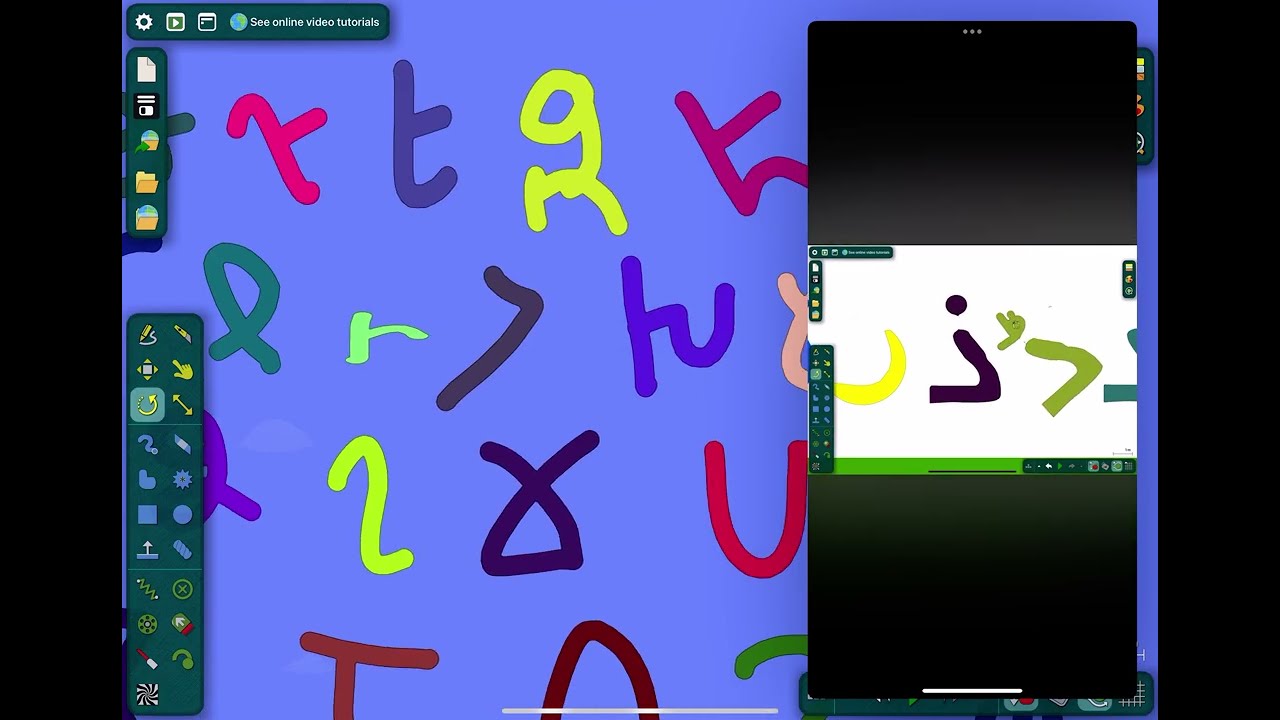Select the blue brush stroke tool
This screenshot has height=720, width=1280.
pyautogui.click(x=147, y=444)
